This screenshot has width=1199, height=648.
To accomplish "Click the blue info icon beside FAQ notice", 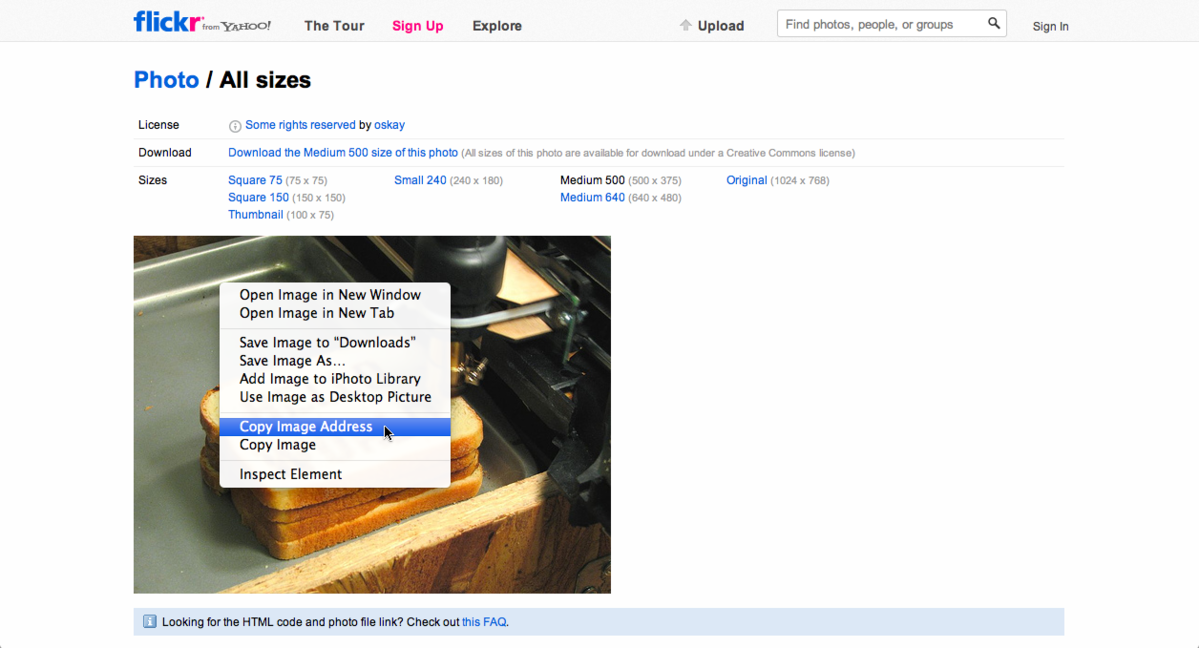I will click(x=149, y=622).
